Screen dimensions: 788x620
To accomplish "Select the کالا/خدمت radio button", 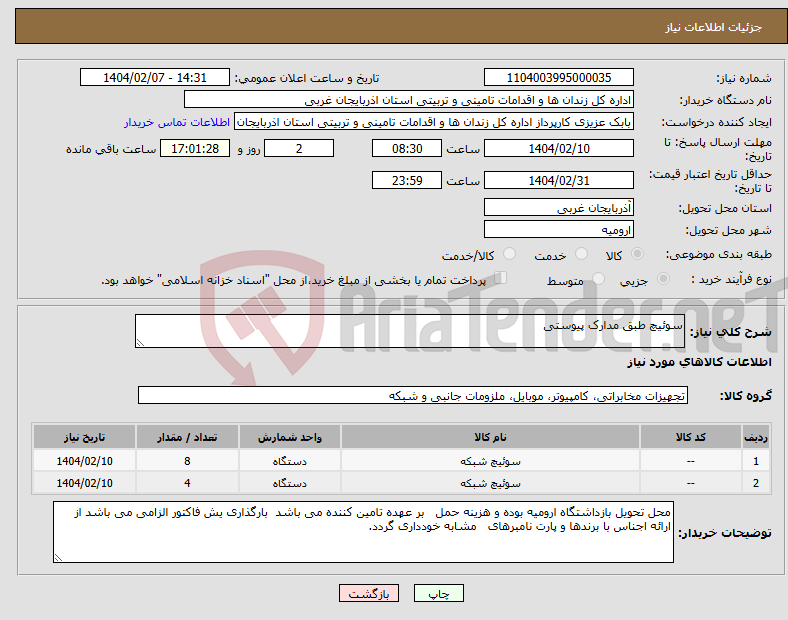I will [510, 254].
